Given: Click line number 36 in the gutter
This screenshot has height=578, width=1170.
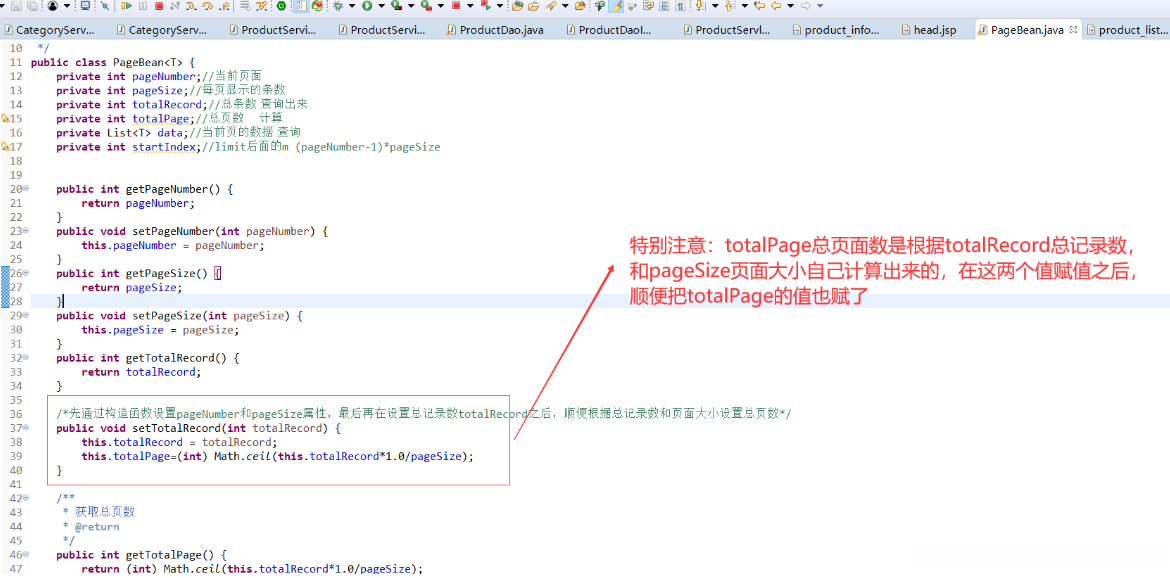Looking at the screenshot, I should tap(16, 414).
